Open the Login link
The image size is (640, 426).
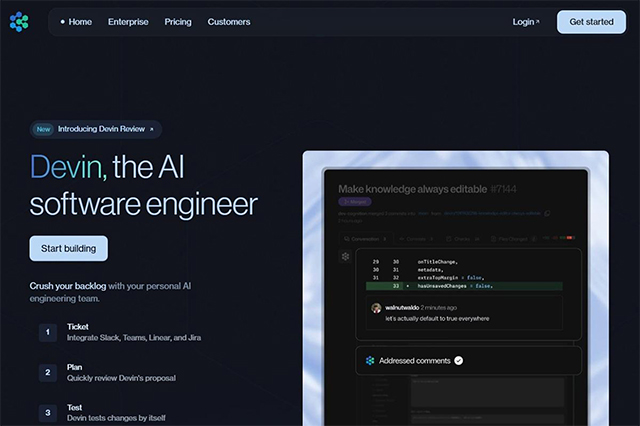pyautogui.click(x=525, y=21)
